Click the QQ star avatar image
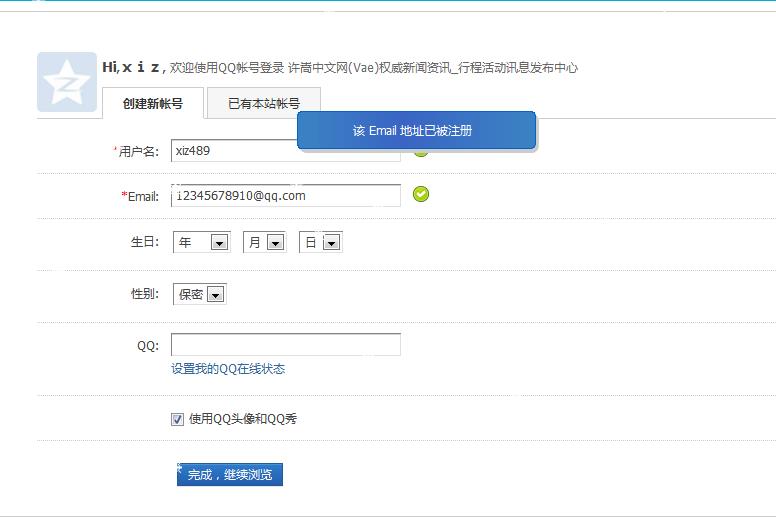Screen dimensions: 776x518 pos(67,82)
